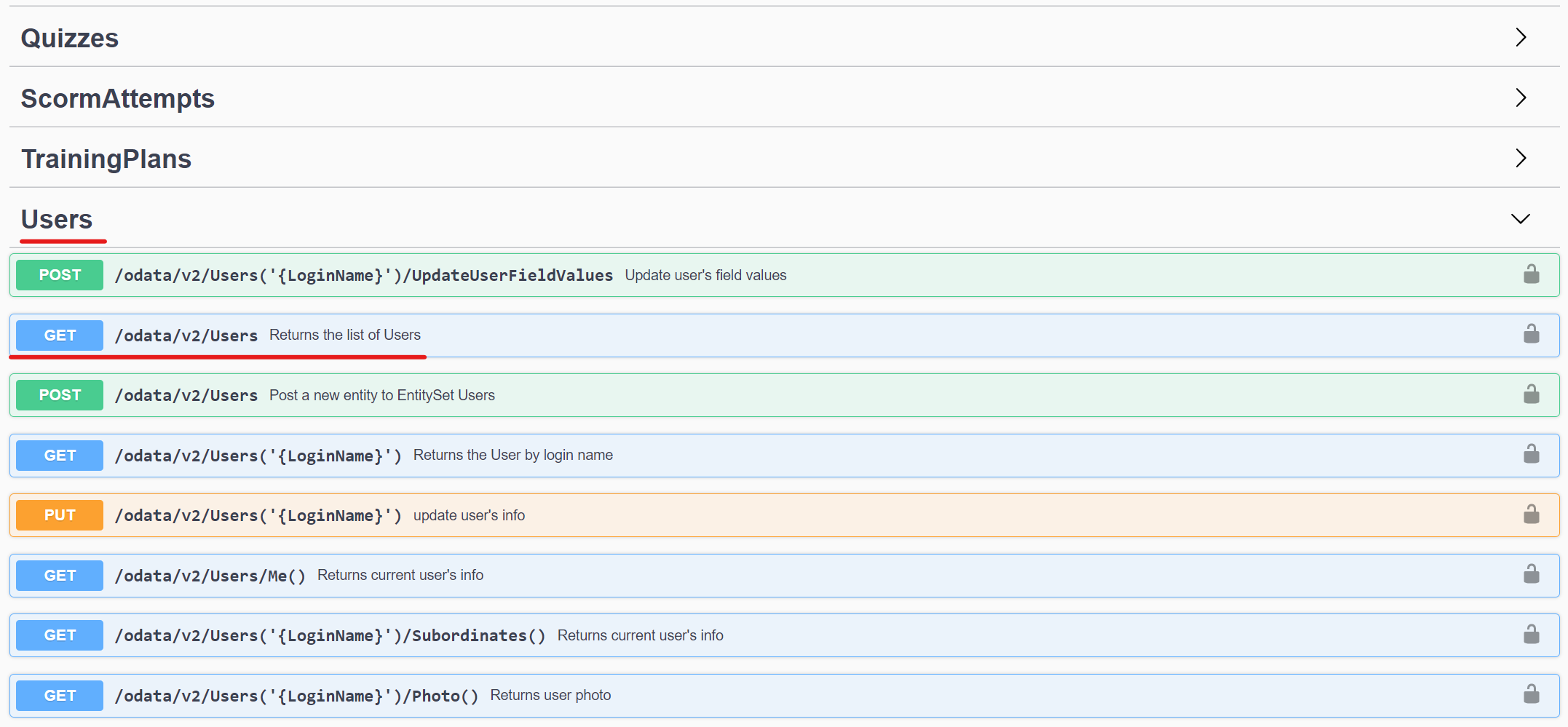The width and height of the screenshot is (1568, 727).
Task: Click lock icon on Users/Me() endpoint
Action: pyautogui.click(x=1531, y=574)
